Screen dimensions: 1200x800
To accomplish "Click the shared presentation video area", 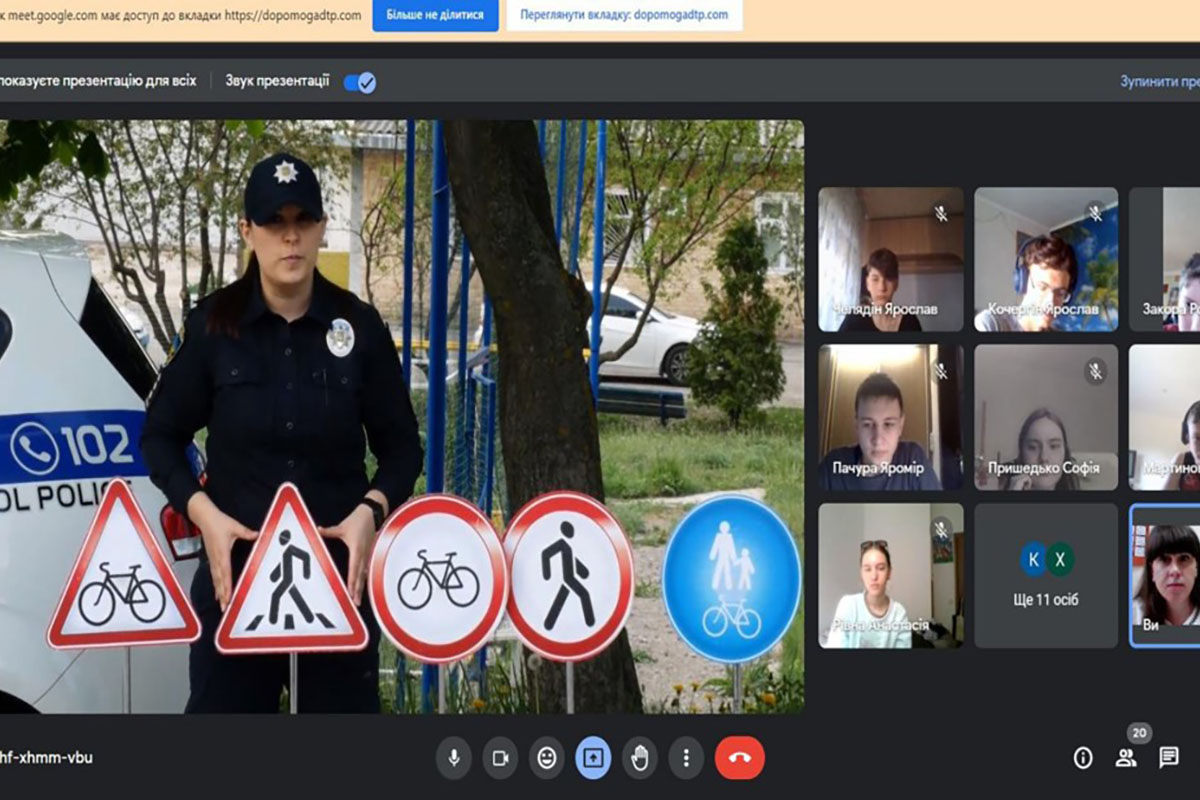I will pyautogui.click(x=401, y=416).
